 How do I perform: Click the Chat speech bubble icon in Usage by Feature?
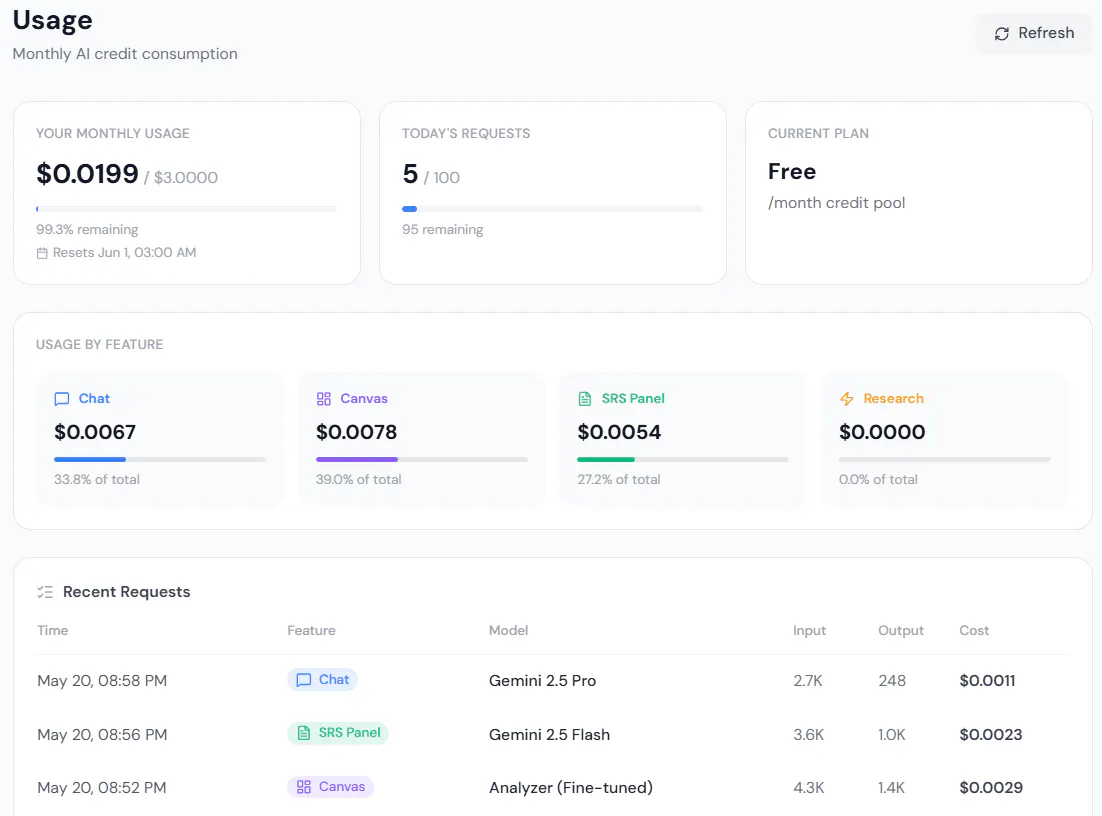pyautogui.click(x=62, y=399)
